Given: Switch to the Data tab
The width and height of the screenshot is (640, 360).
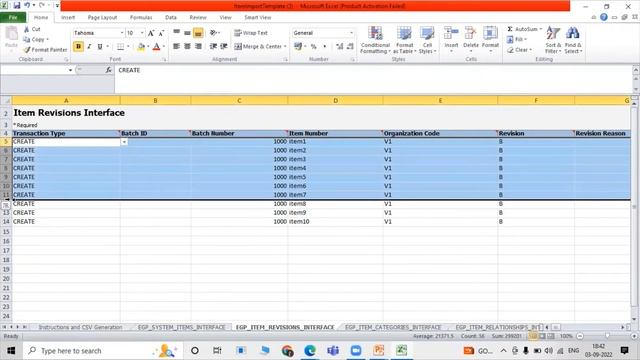Looking at the screenshot, I should [171, 18].
